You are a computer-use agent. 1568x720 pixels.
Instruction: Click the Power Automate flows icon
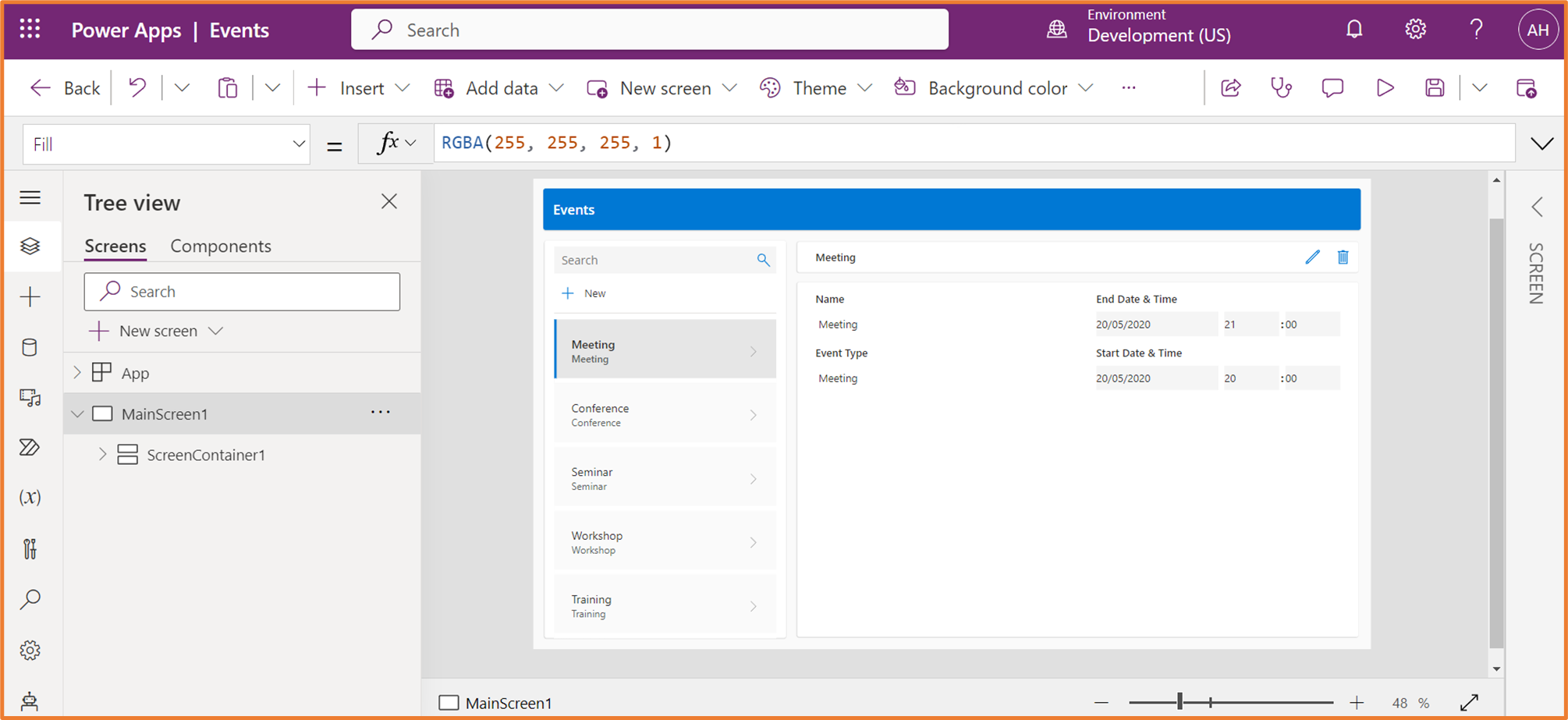tap(30, 447)
